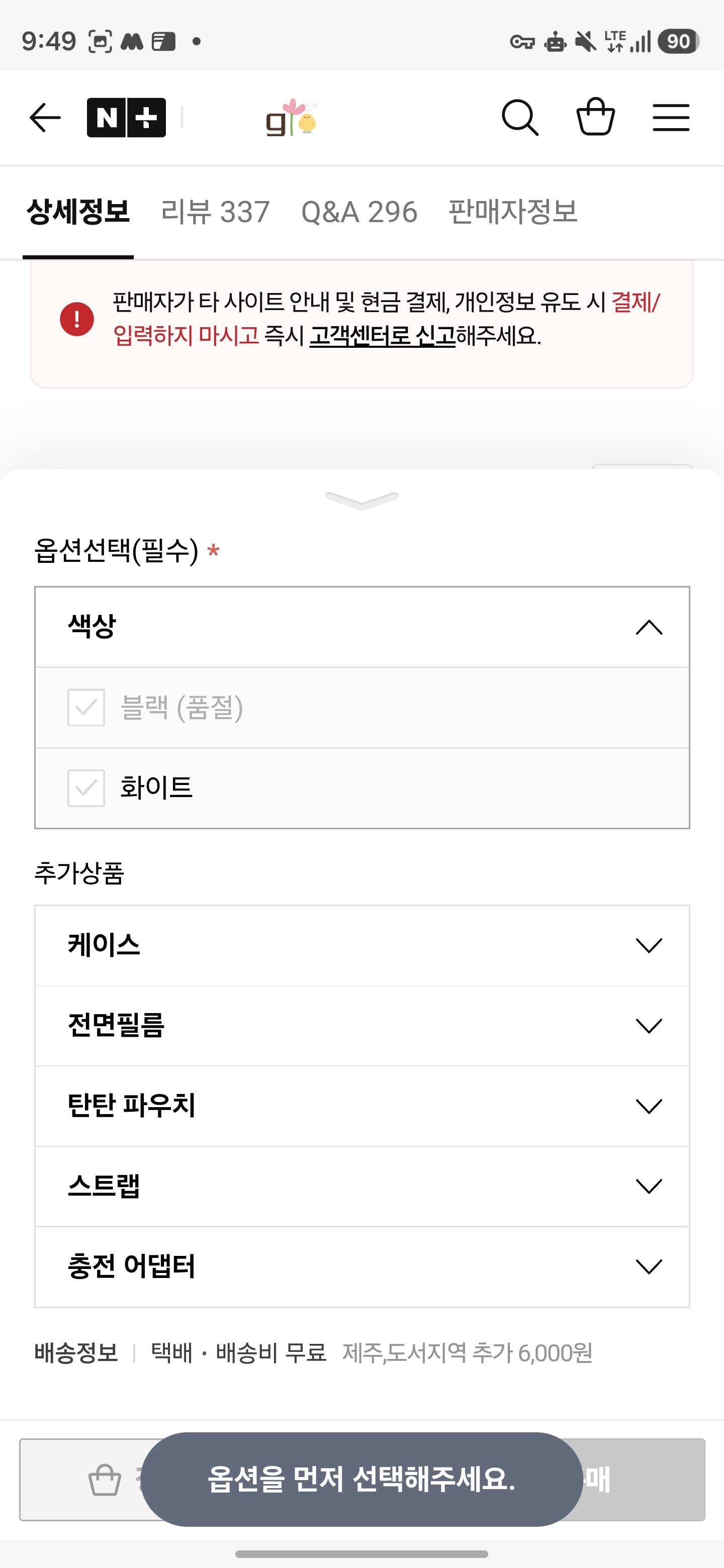Open the Naver Plus store logo

(x=126, y=118)
